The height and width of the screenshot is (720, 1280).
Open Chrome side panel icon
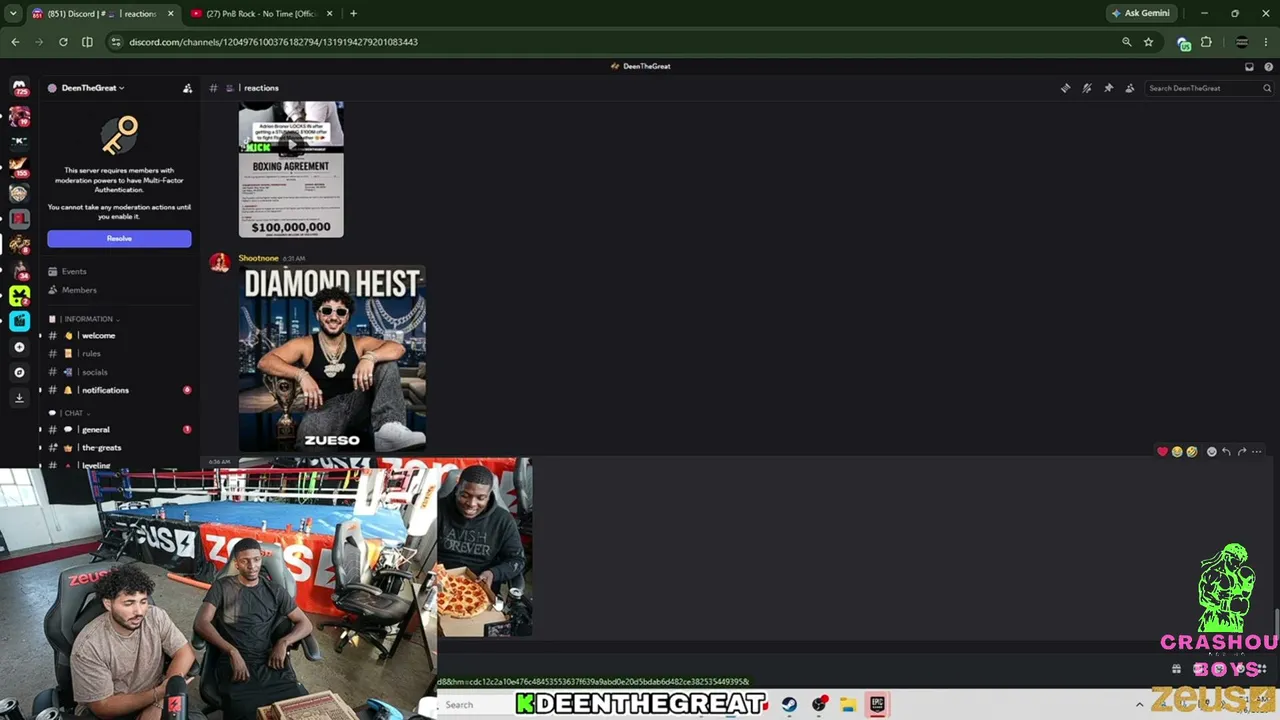87,42
